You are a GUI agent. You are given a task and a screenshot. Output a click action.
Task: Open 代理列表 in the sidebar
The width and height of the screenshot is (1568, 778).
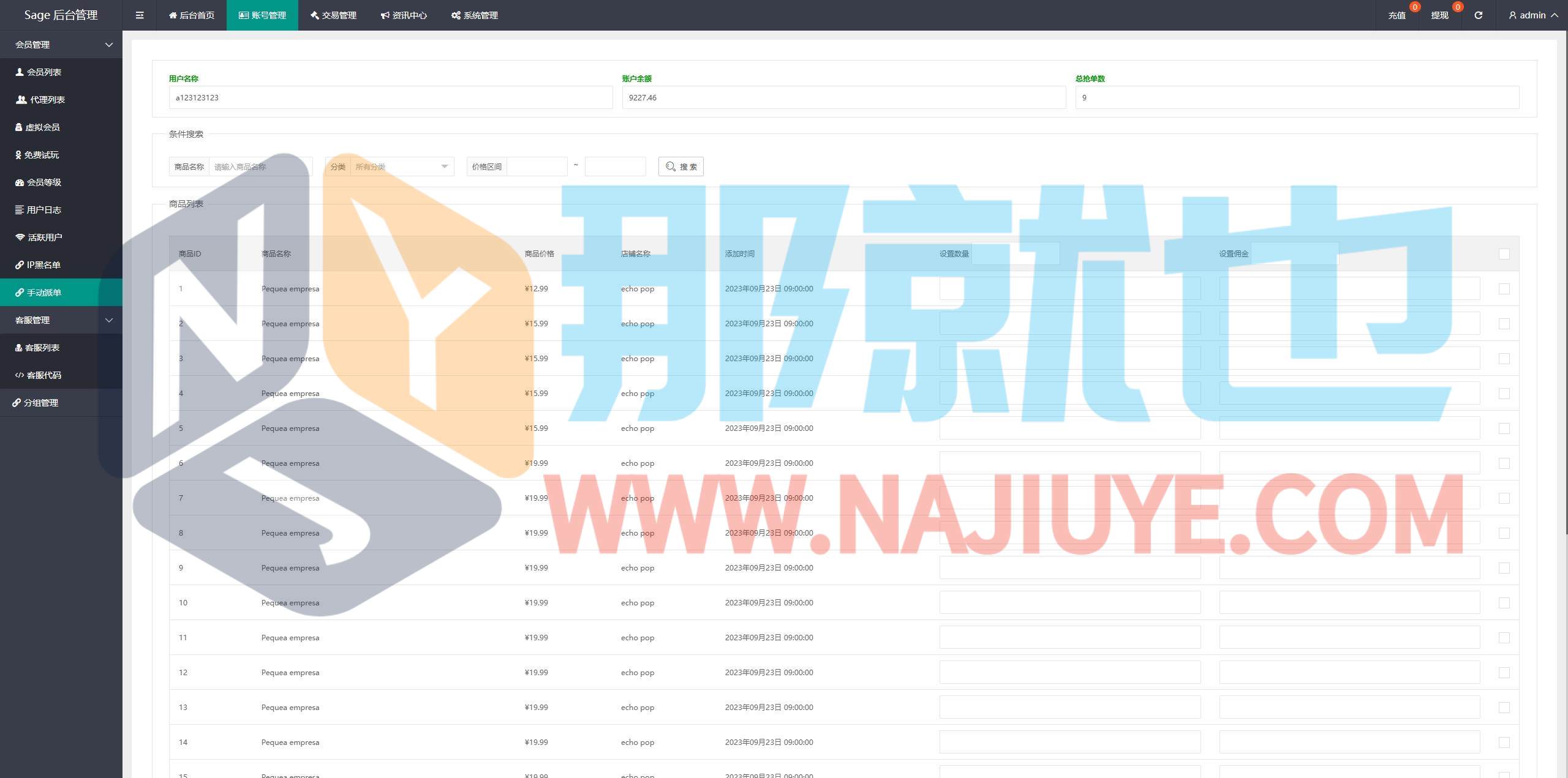click(47, 100)
